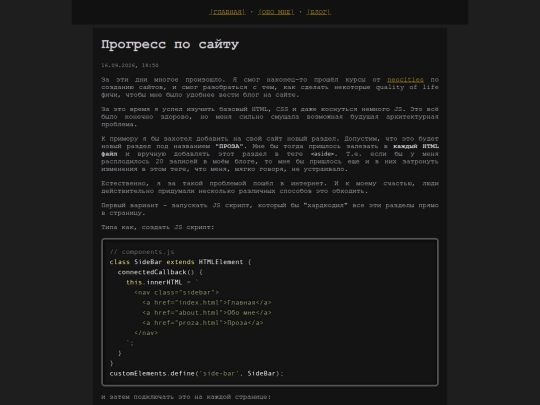
Task: Click the code line with href="proza.html"
Action: point(203,323)
